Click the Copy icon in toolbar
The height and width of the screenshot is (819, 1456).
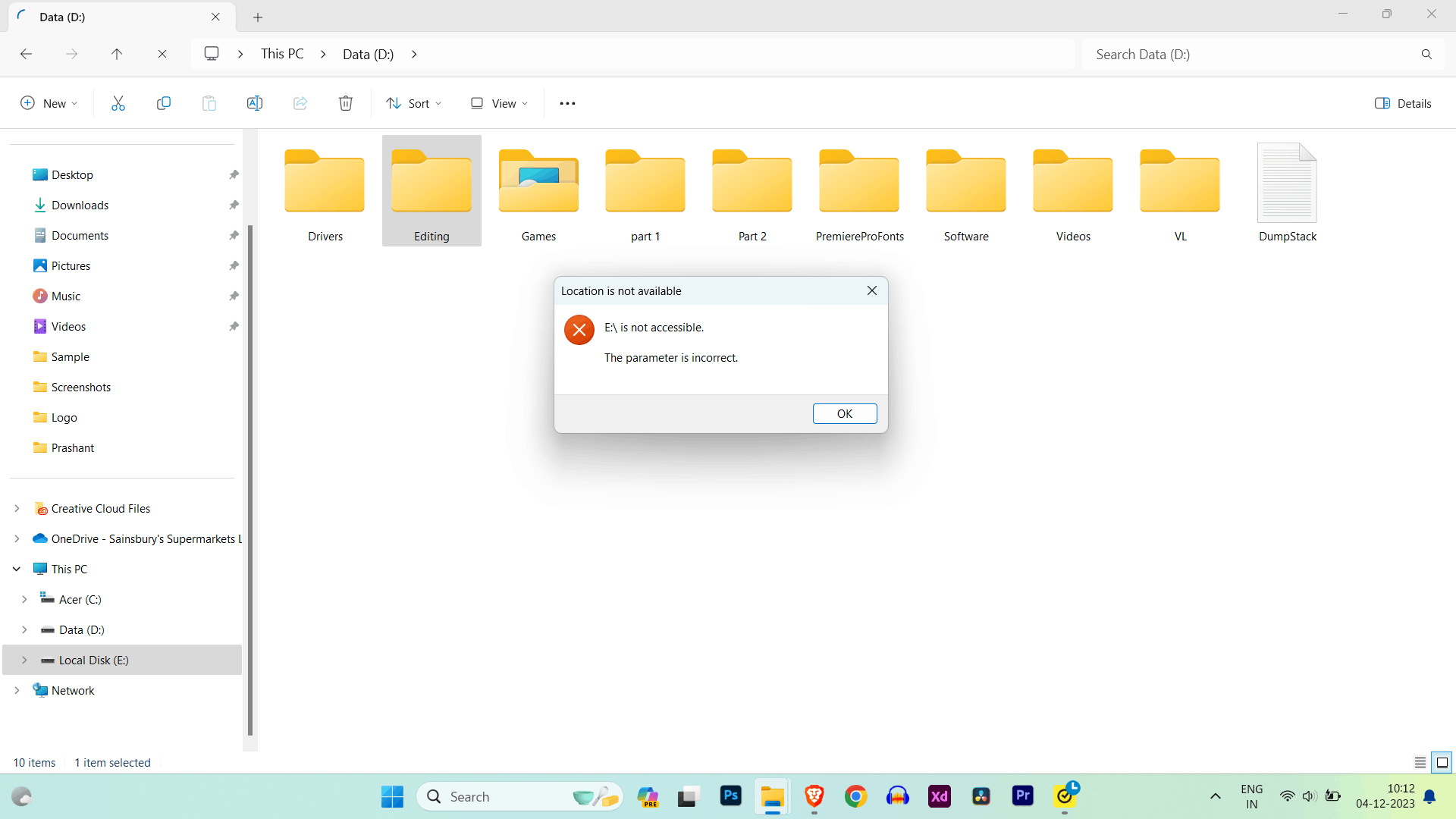[x=164, y=104]
